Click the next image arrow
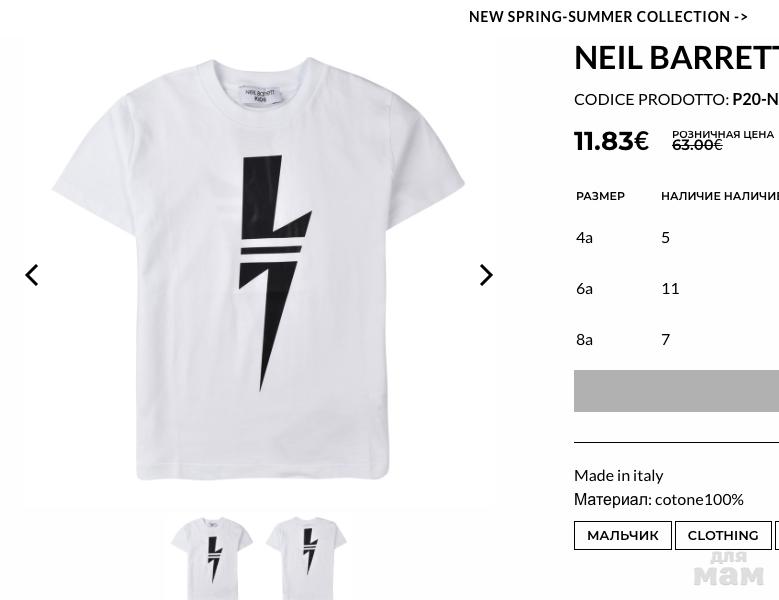Screen dimensions: 779x600 pyautogui.click(x=486, y=275)
